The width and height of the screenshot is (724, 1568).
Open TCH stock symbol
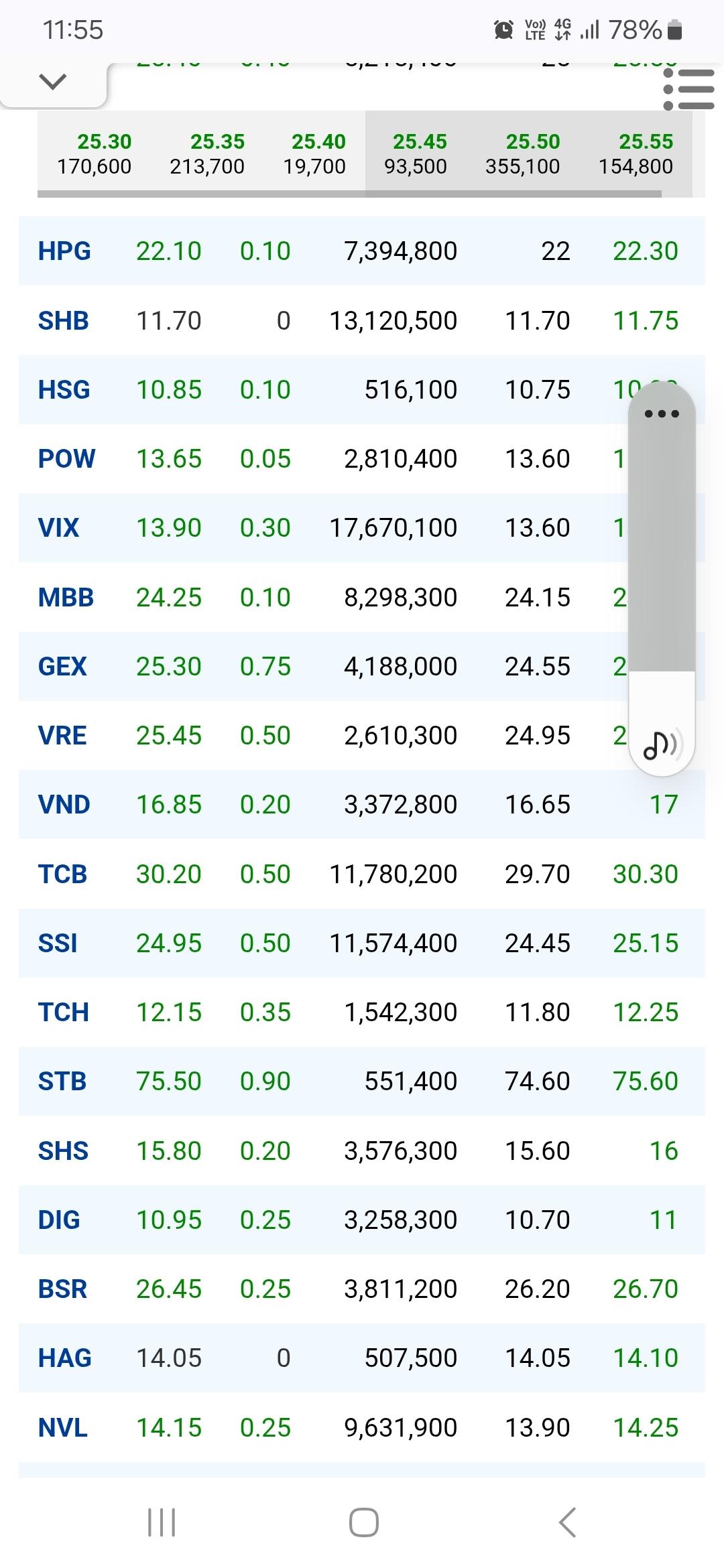coord(63,1012)
